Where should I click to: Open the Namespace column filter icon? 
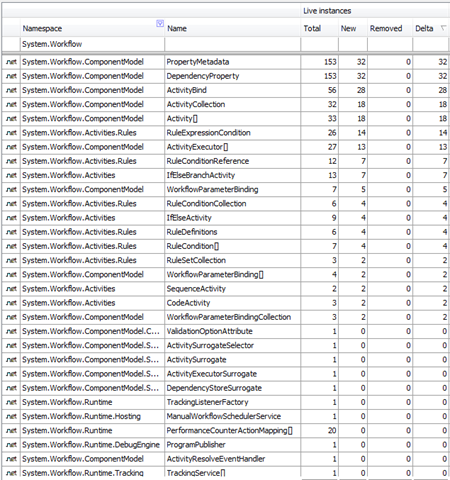coord(160,23)
